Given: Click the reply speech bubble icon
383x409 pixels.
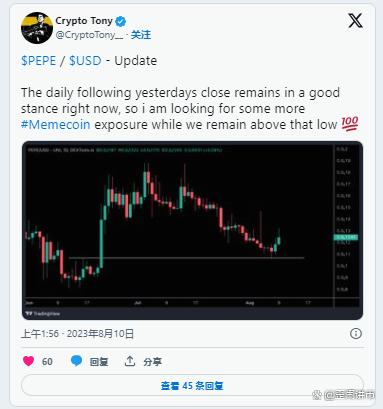Looking at the screenshot, I should click(x=76, y=361).
